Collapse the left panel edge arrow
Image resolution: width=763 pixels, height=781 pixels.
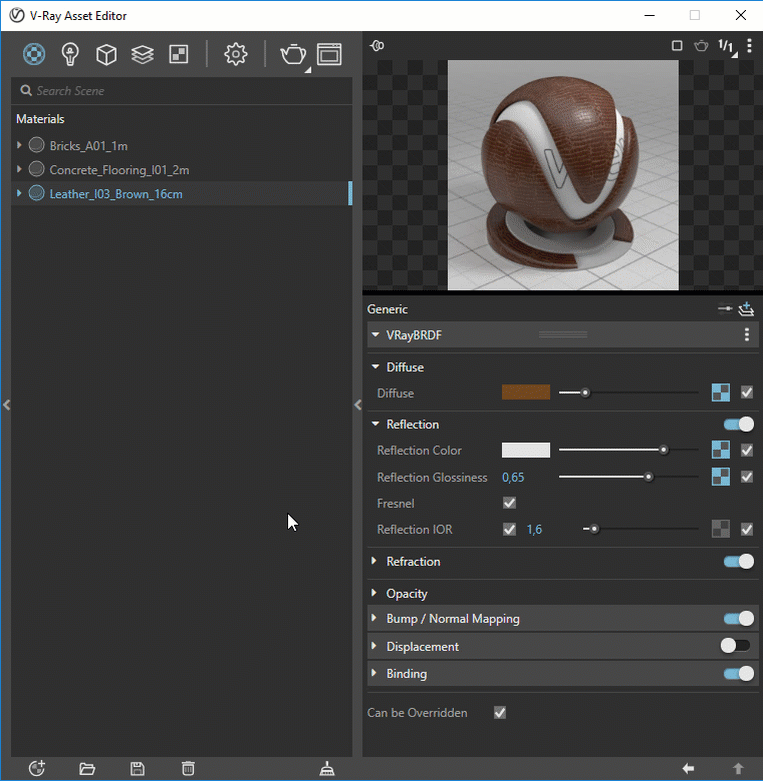tap(6, 405)
